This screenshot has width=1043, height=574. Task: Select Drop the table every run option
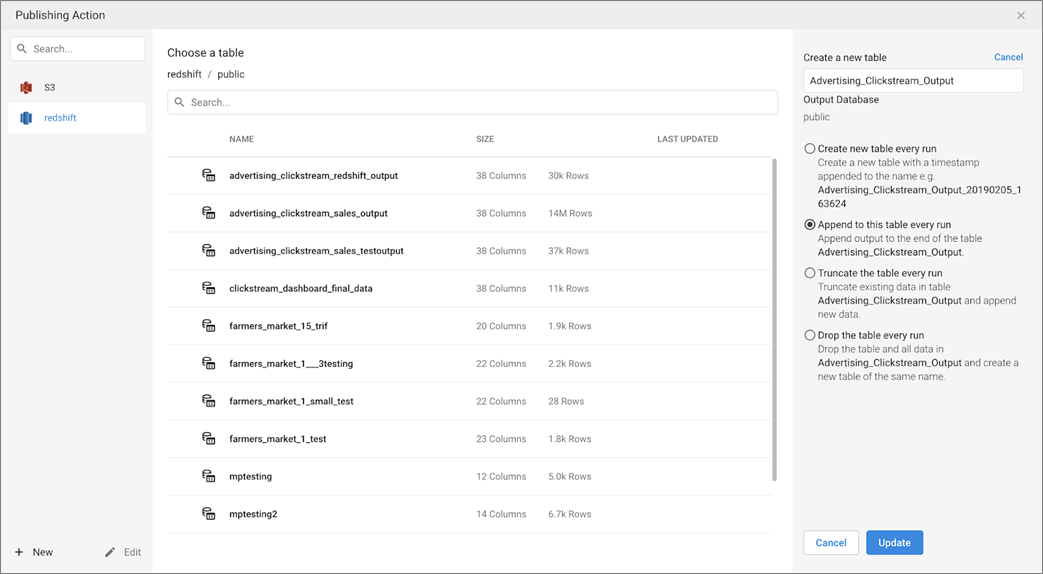pos(810,335)
